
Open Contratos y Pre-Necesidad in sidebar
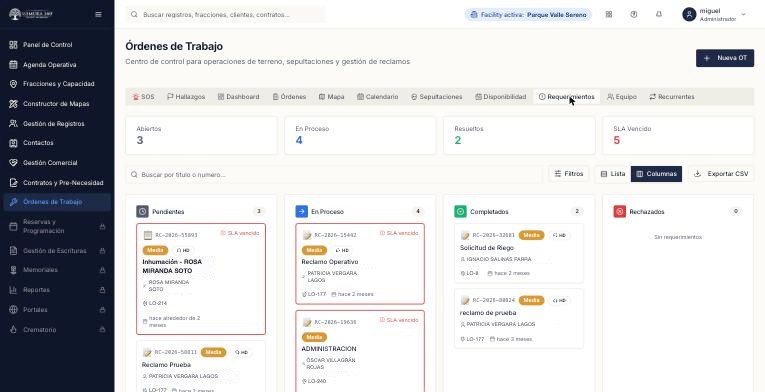[57, 183]
